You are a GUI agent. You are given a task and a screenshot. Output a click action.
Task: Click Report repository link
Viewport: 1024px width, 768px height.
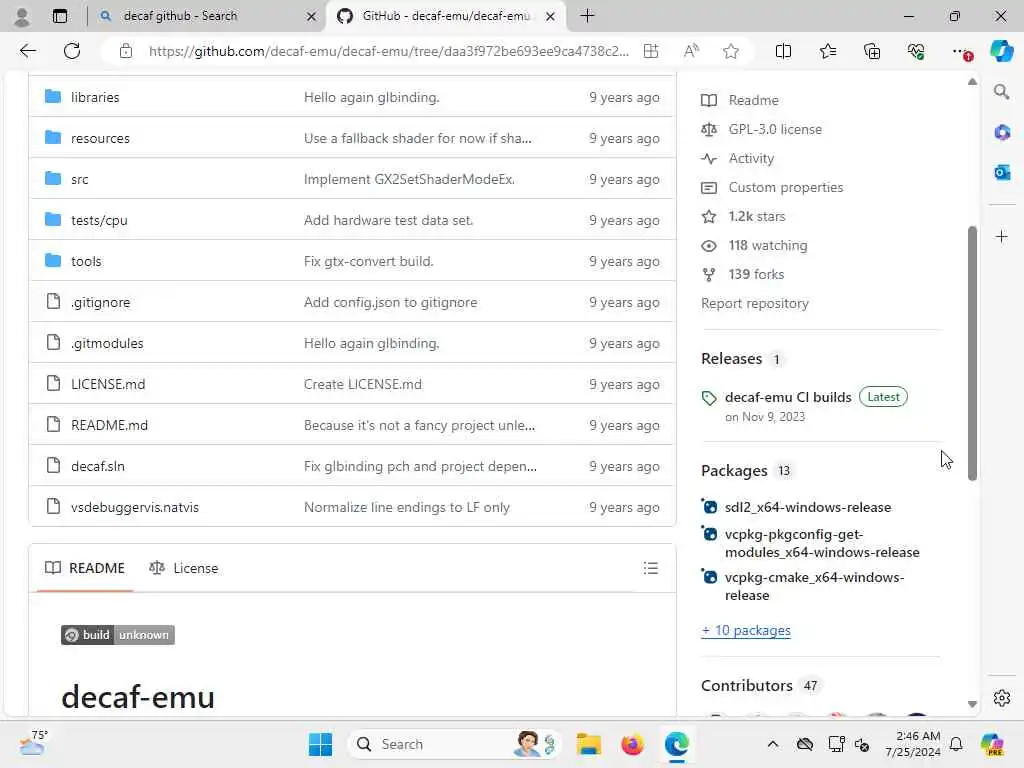754,304
